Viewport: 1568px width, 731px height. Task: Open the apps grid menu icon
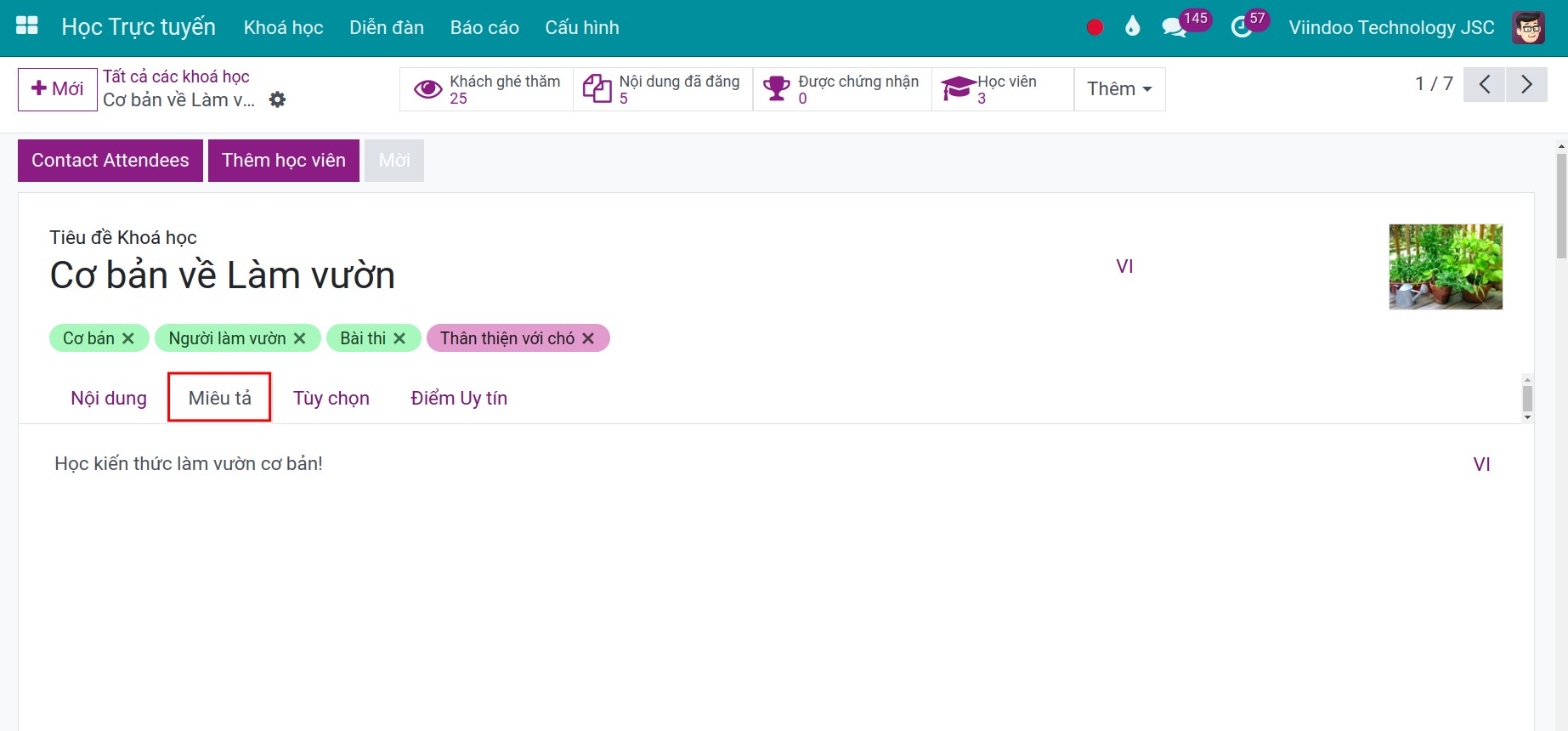pyautogui.click(x=27, y=25)
